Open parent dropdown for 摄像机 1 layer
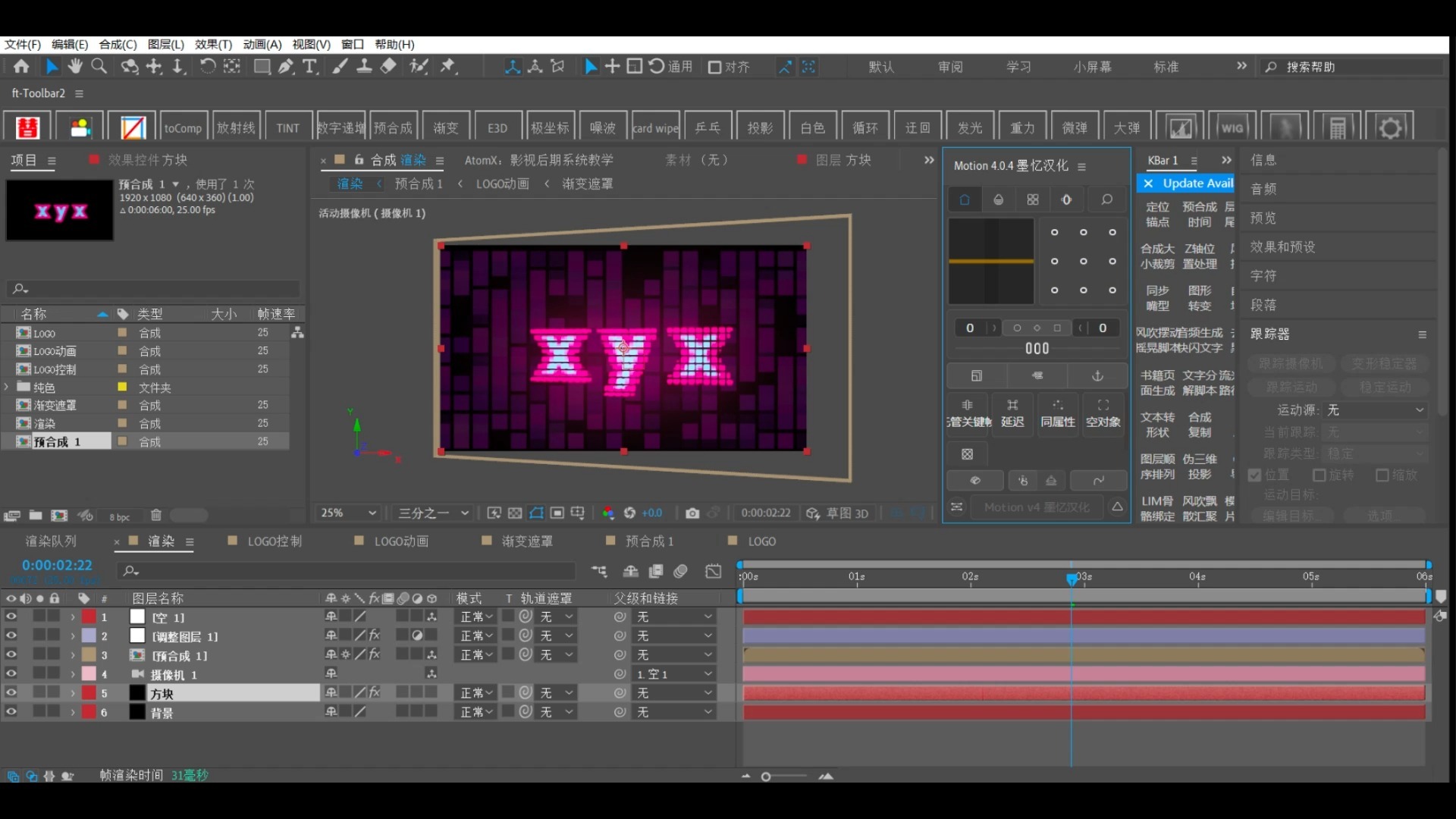1456x819 pixels. point(675,674)
